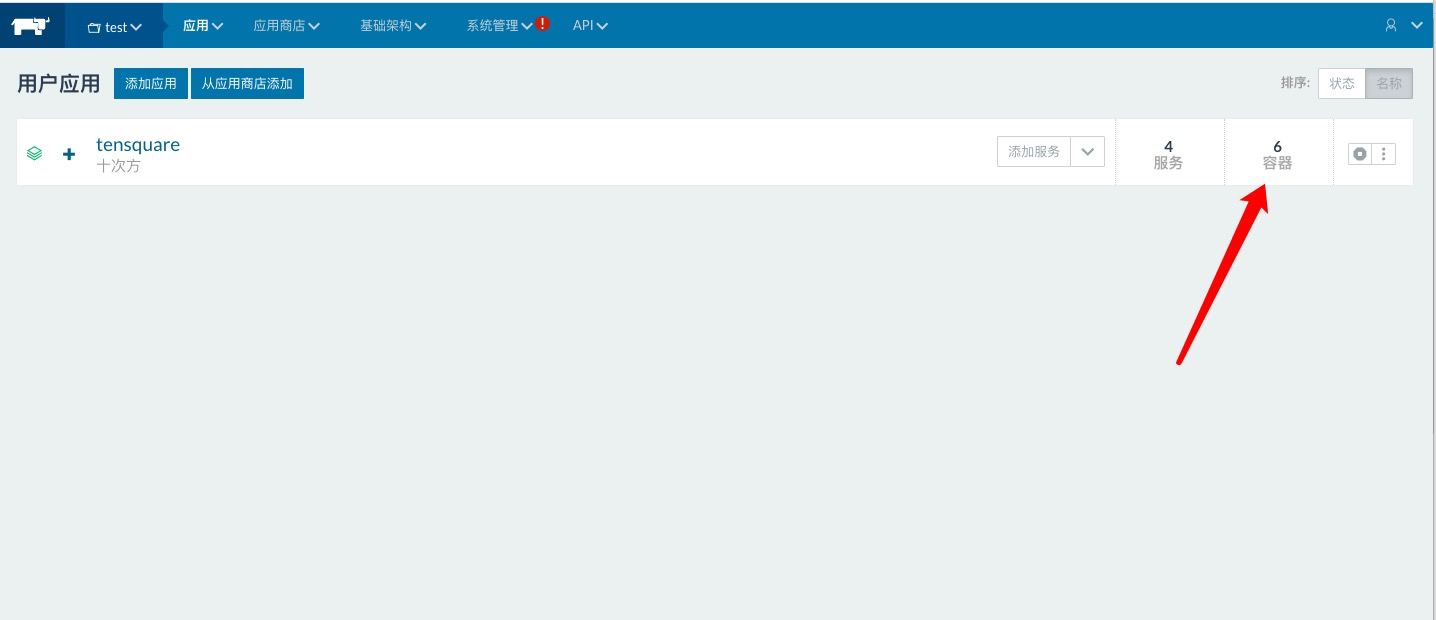Image resolution: width=1436 pixels, height=620 pixels.
Task: Open the 应用商店 menu
Action: 287,26
